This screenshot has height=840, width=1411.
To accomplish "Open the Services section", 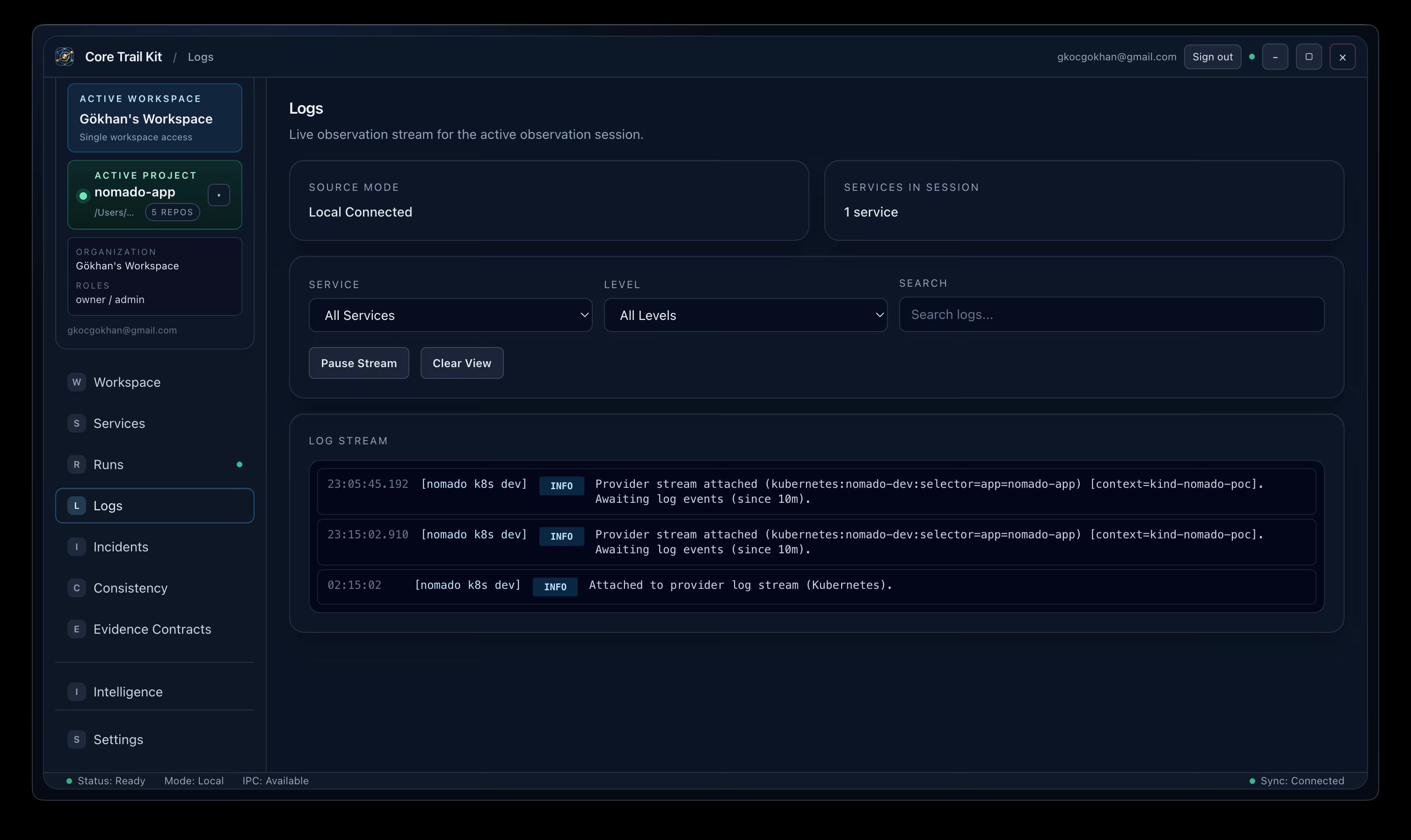I will (154, 423).
